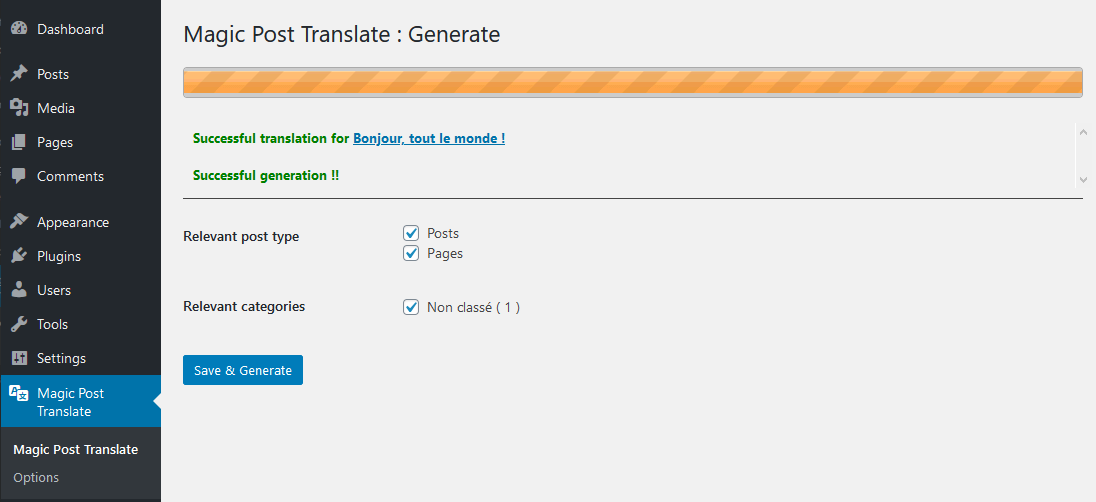
Task: Click the orange striped progress bar
Action: tap(633, 83)
